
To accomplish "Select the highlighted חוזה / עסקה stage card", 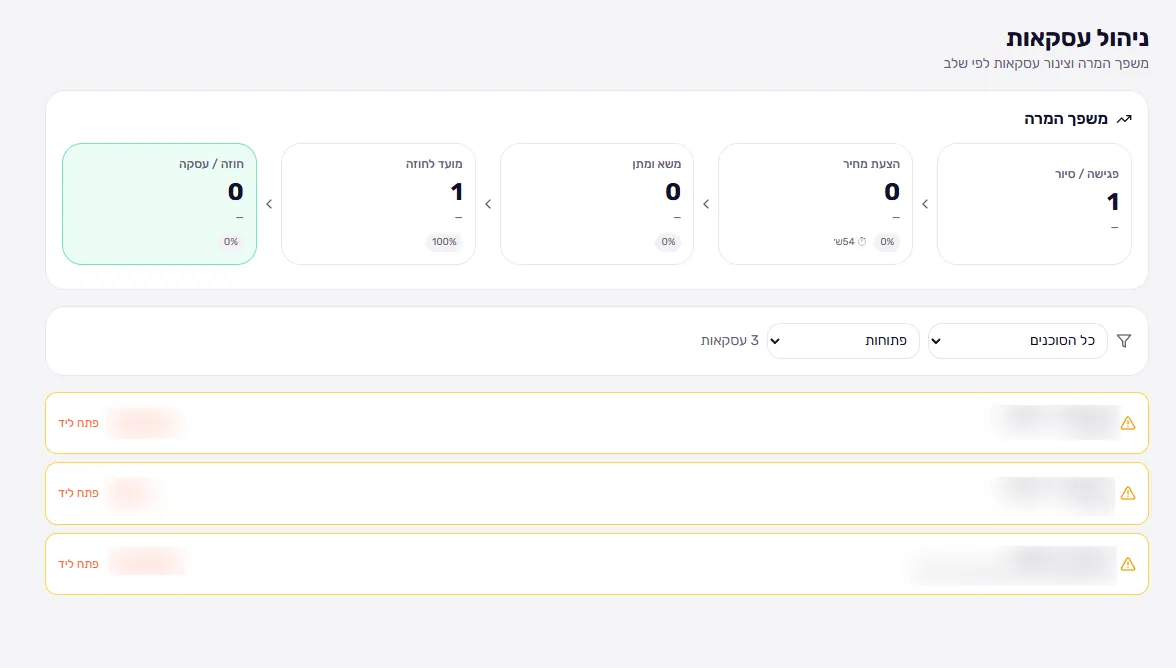I will pyautogui.click(x=160, y=204).
